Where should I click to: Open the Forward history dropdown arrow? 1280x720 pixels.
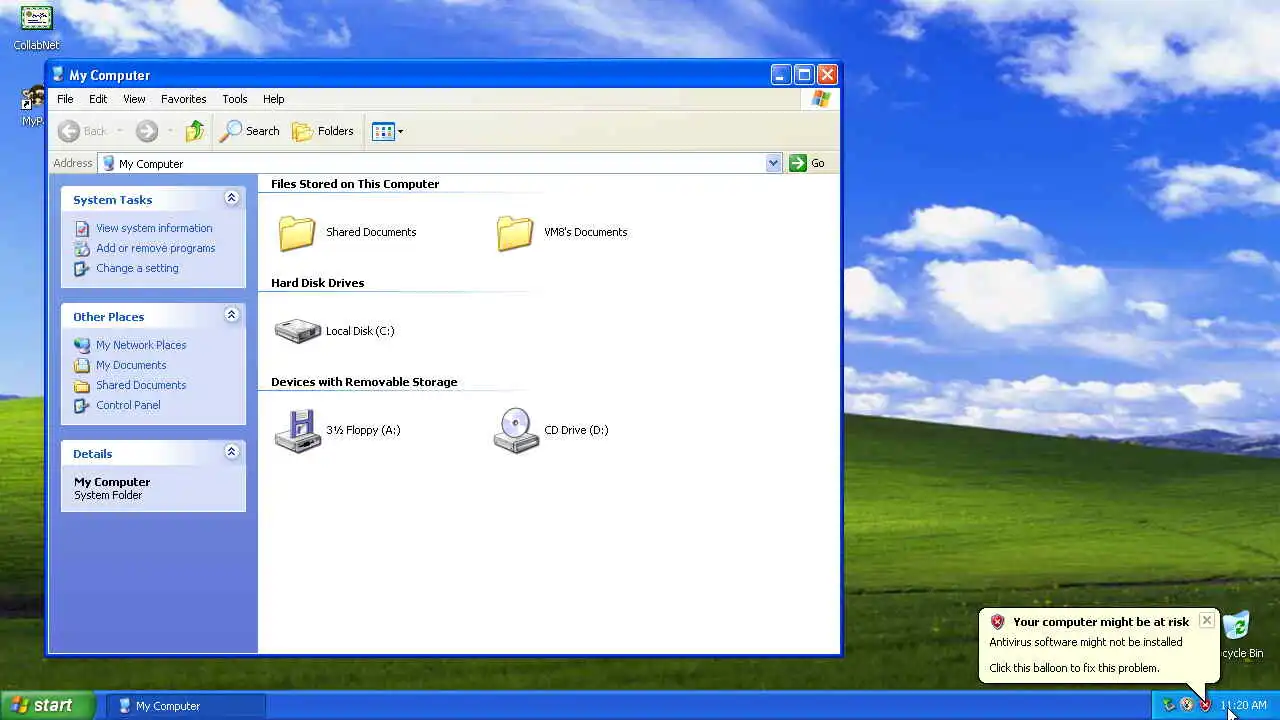tap(170, 131)
